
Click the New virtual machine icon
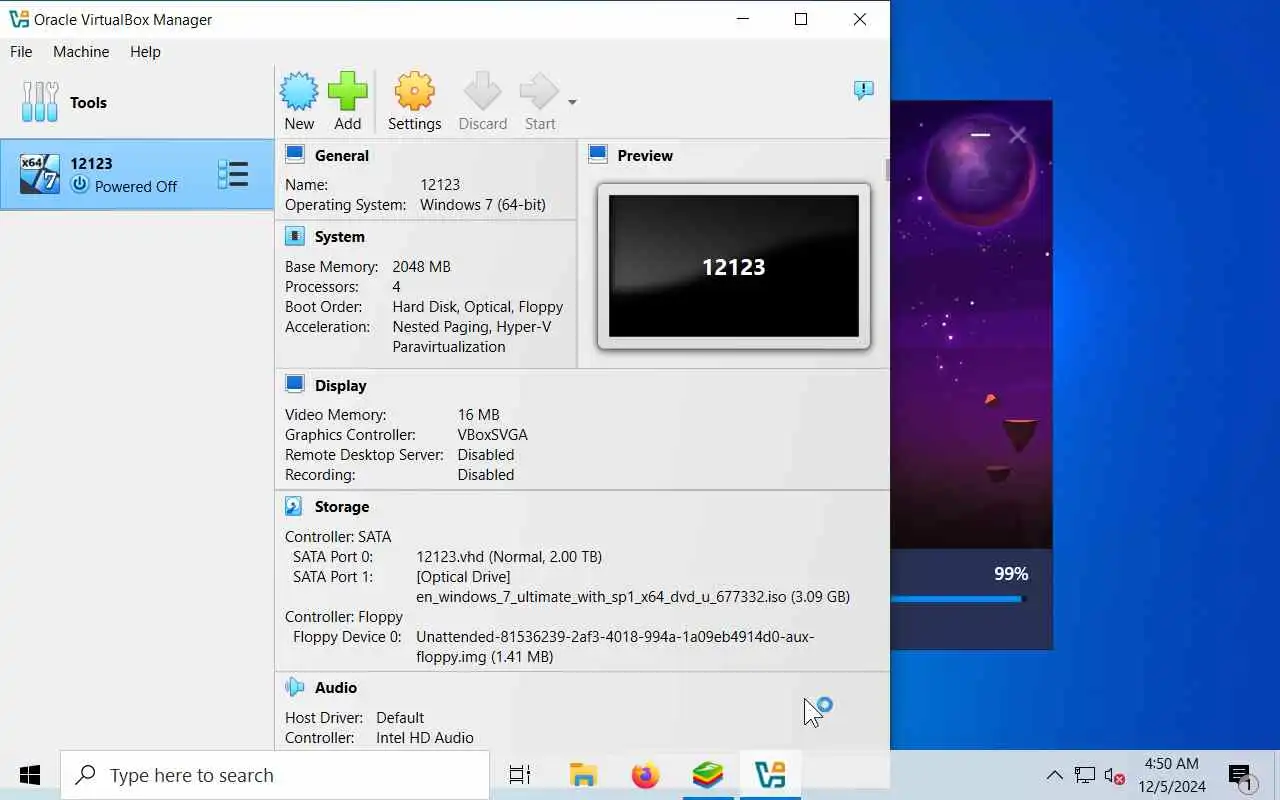[x=299, y=91]
